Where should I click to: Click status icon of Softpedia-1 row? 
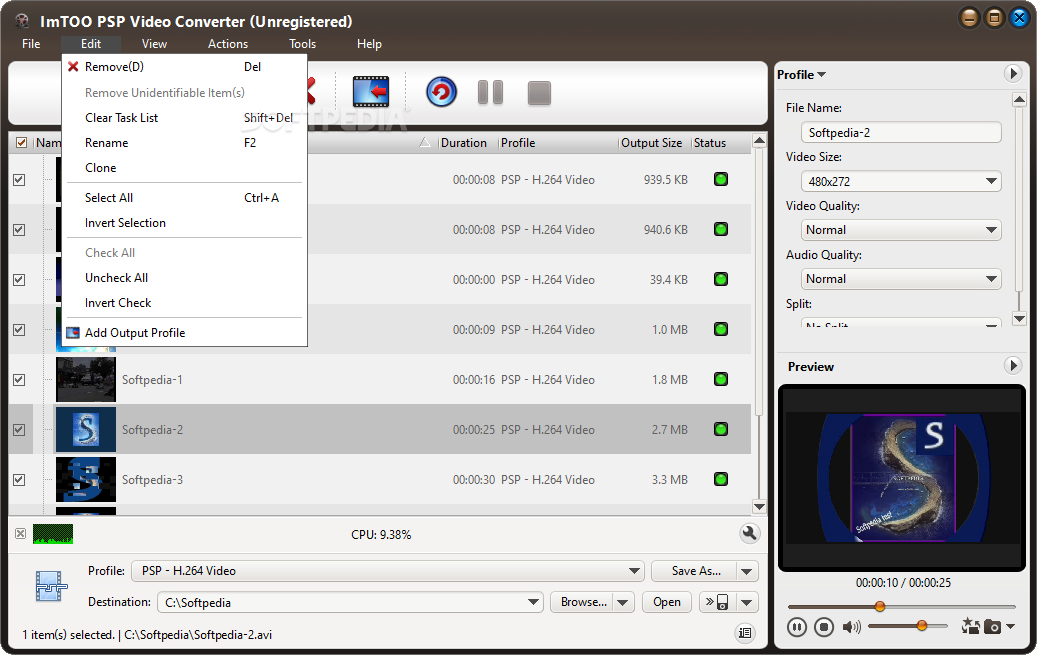pyautogui.click(x=721, y=379)
